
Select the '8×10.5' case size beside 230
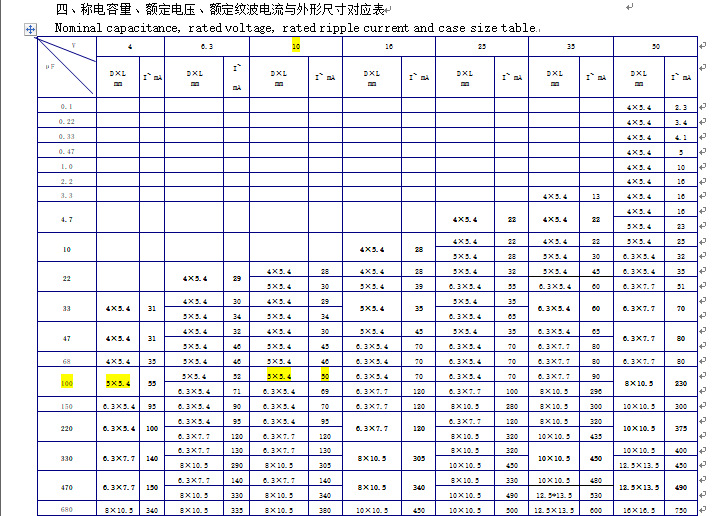tap(639, 383)
